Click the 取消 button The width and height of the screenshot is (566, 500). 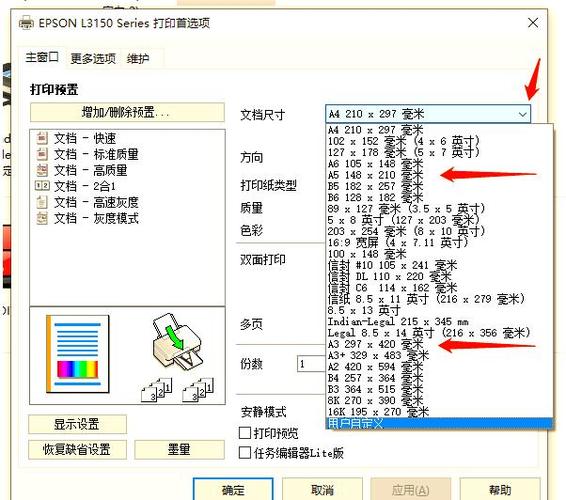pyautogui.click(x=322, y=490)
